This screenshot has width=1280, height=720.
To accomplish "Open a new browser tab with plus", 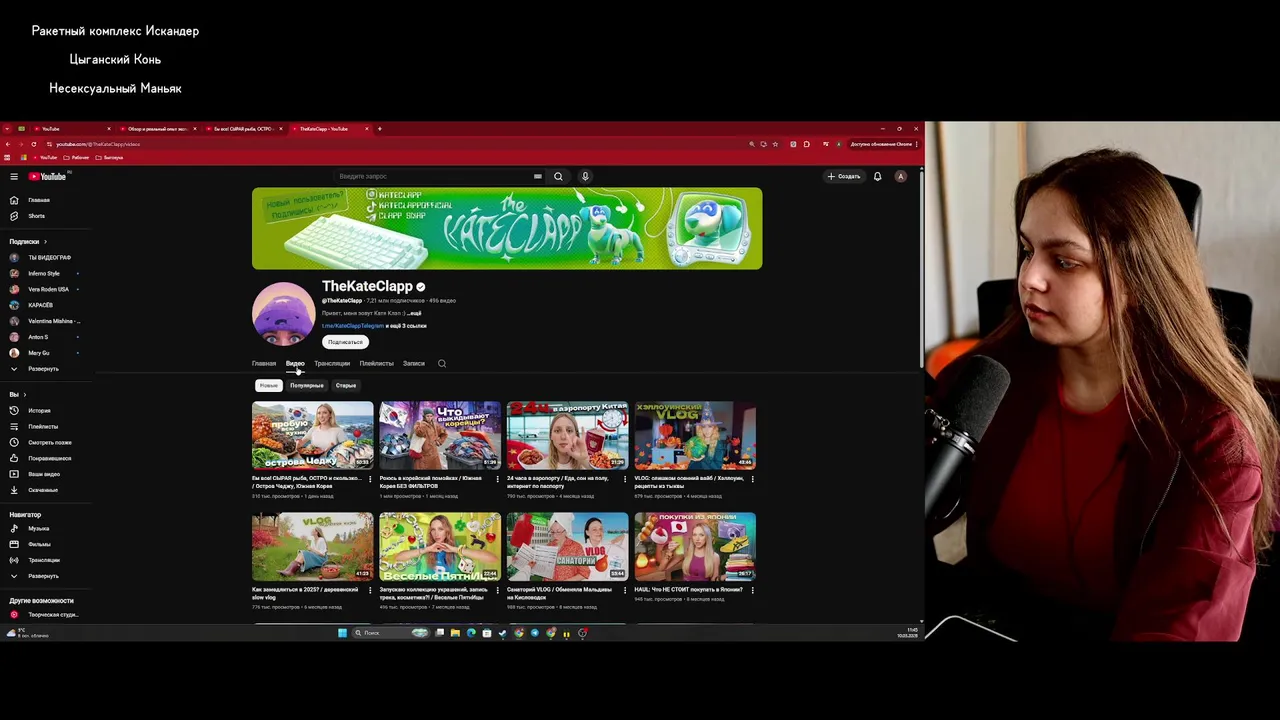I will pyautogui.click(x=379, y=129).
